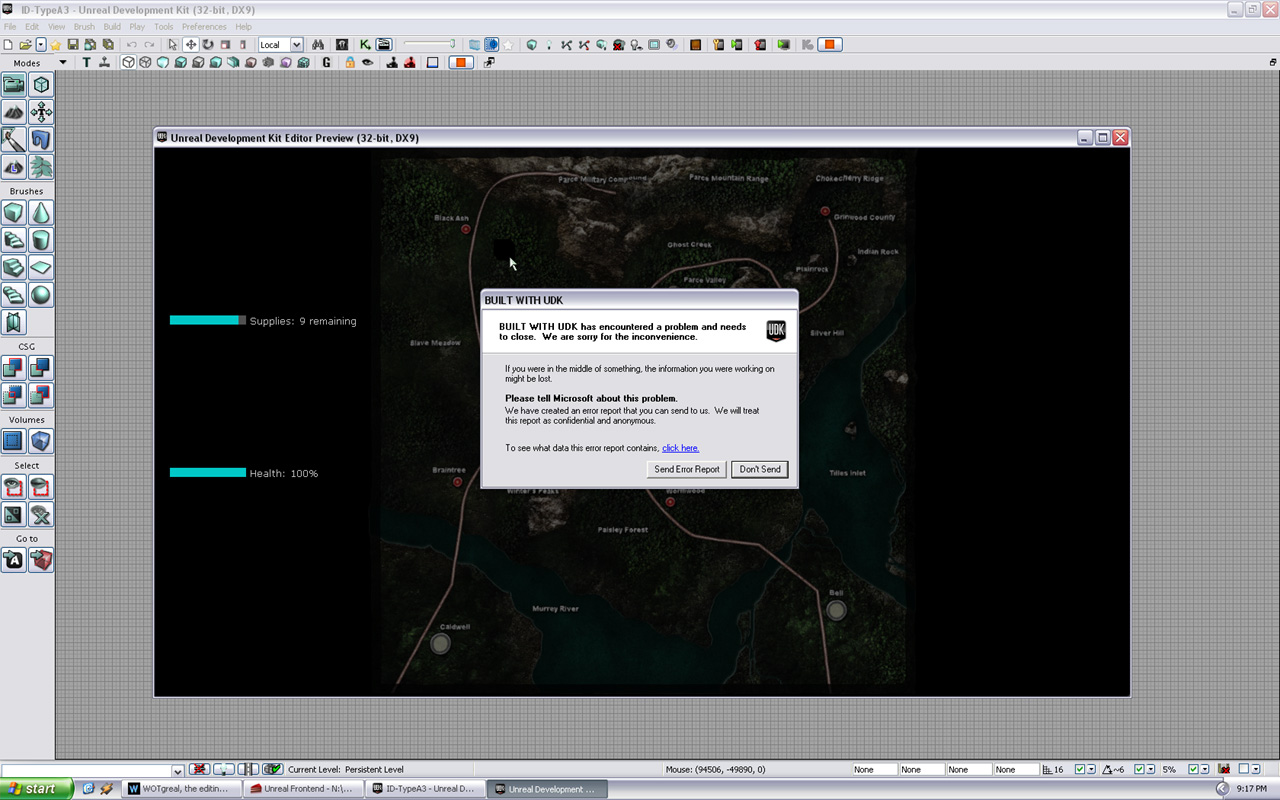Click the Foliage mode leaf icon
The height and width of the screenshot is (800, 1280).
pyautogui.click(x=41, y=167)
